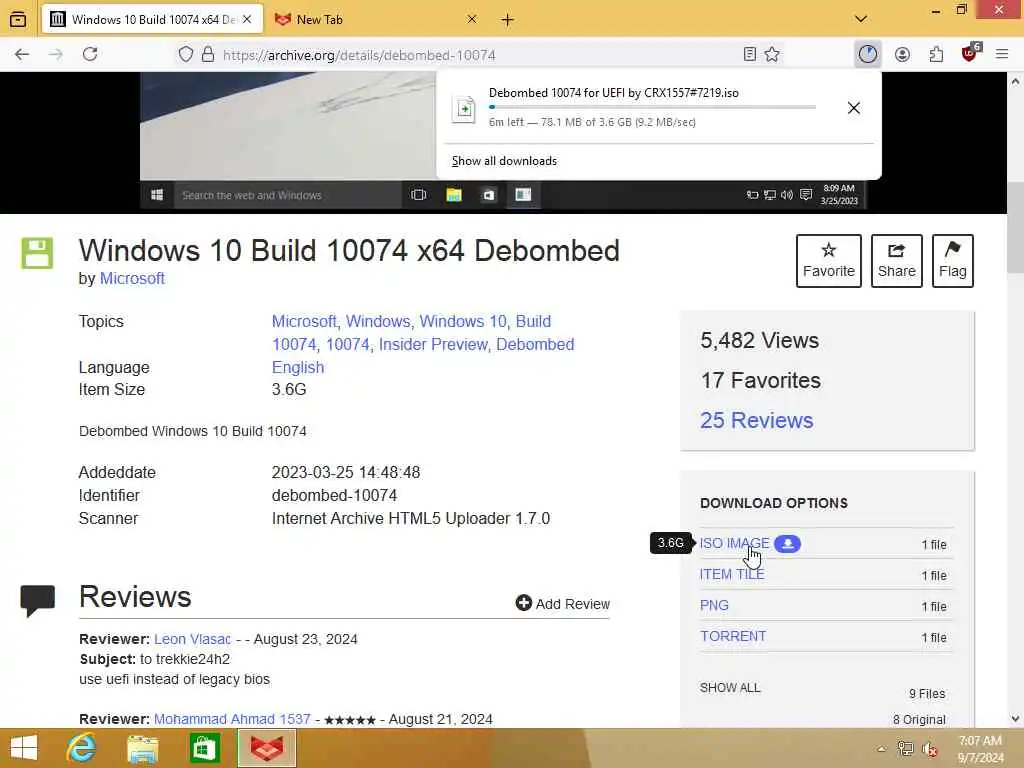Cancel the ISO download with X

(854, 108)
